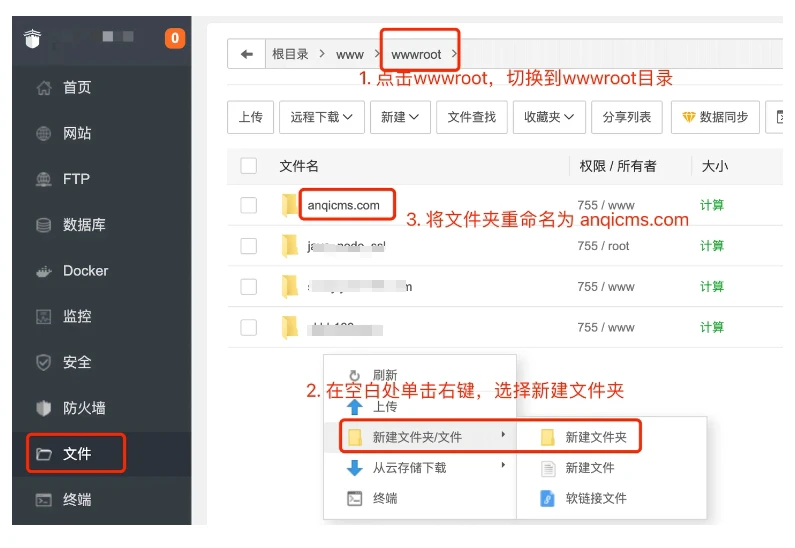Open the 首页 home icon in sidebar
Viewport: 795px width, 548px height.
pos(43,88)
